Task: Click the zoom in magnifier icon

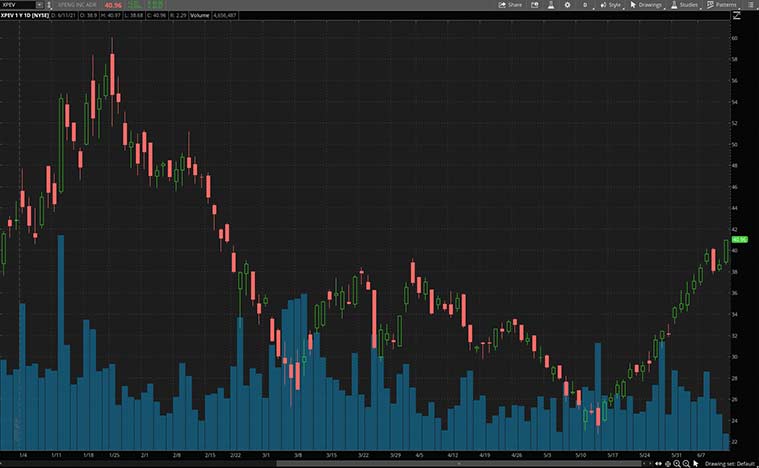Action: [x=677, y=464]
